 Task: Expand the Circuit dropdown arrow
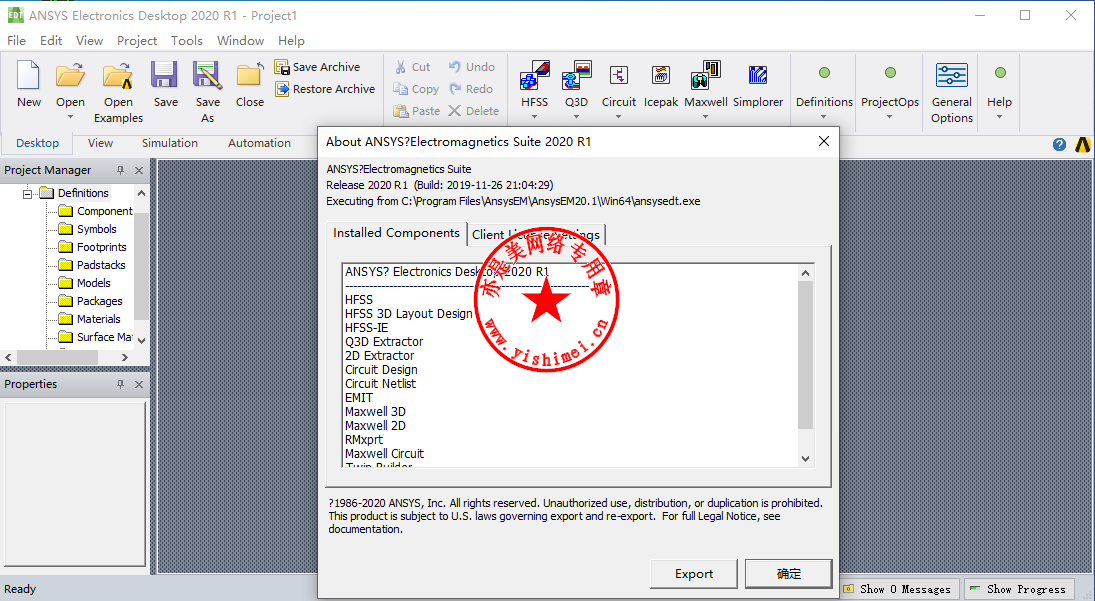point(619,117)
